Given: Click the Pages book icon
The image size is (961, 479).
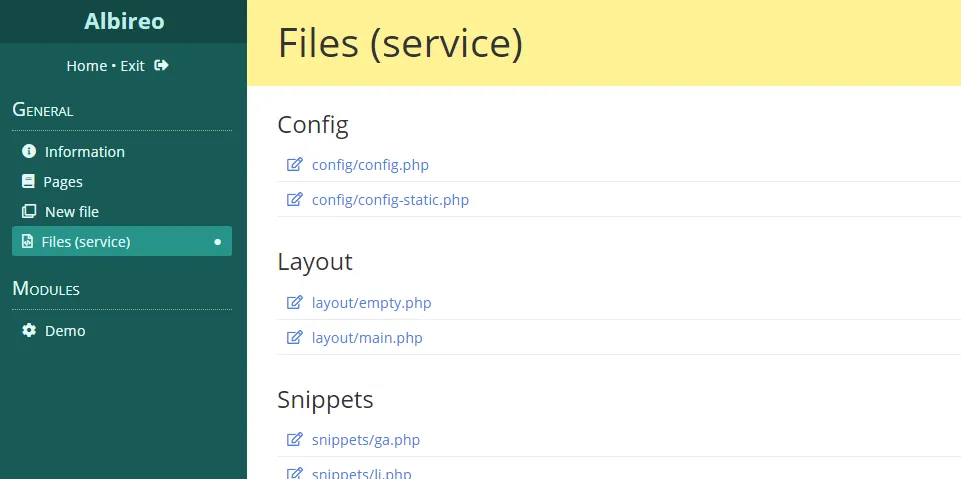Looking at the screenshot, I should [x=28, y=182].
